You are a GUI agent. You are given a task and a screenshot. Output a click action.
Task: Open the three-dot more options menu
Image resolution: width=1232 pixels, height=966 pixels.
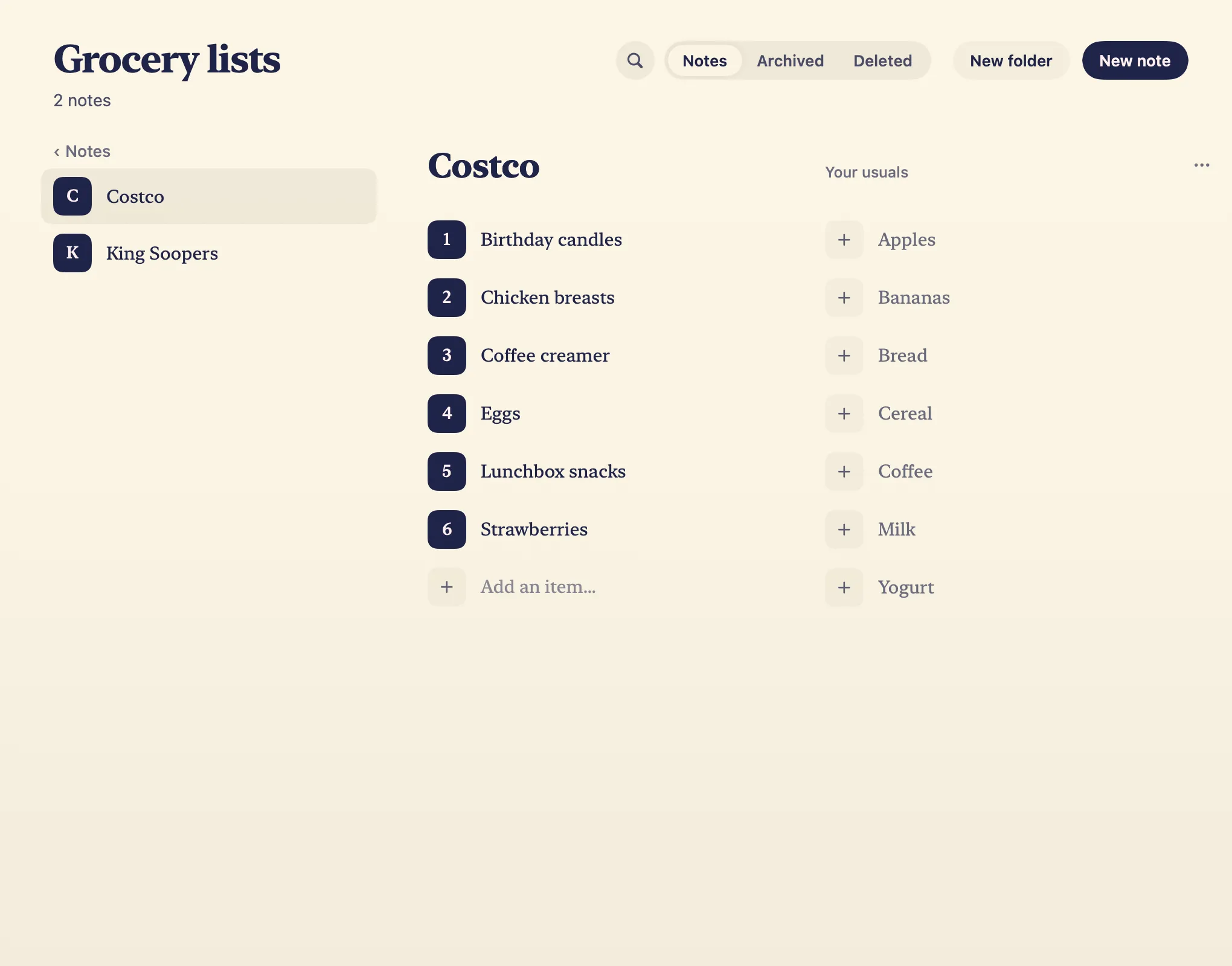1201,165
